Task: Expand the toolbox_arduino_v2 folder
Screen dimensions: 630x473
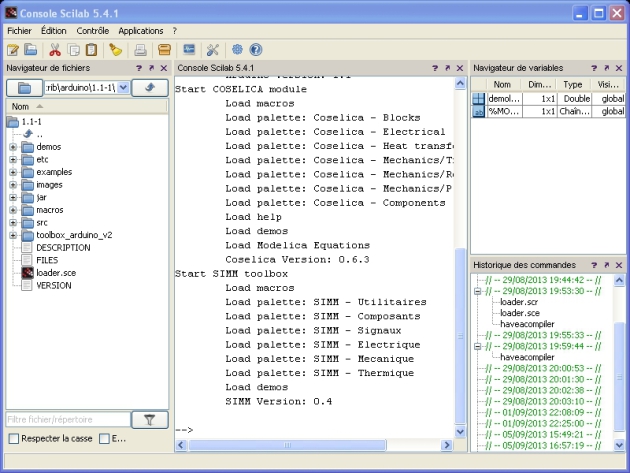Action: coord(13,235)
